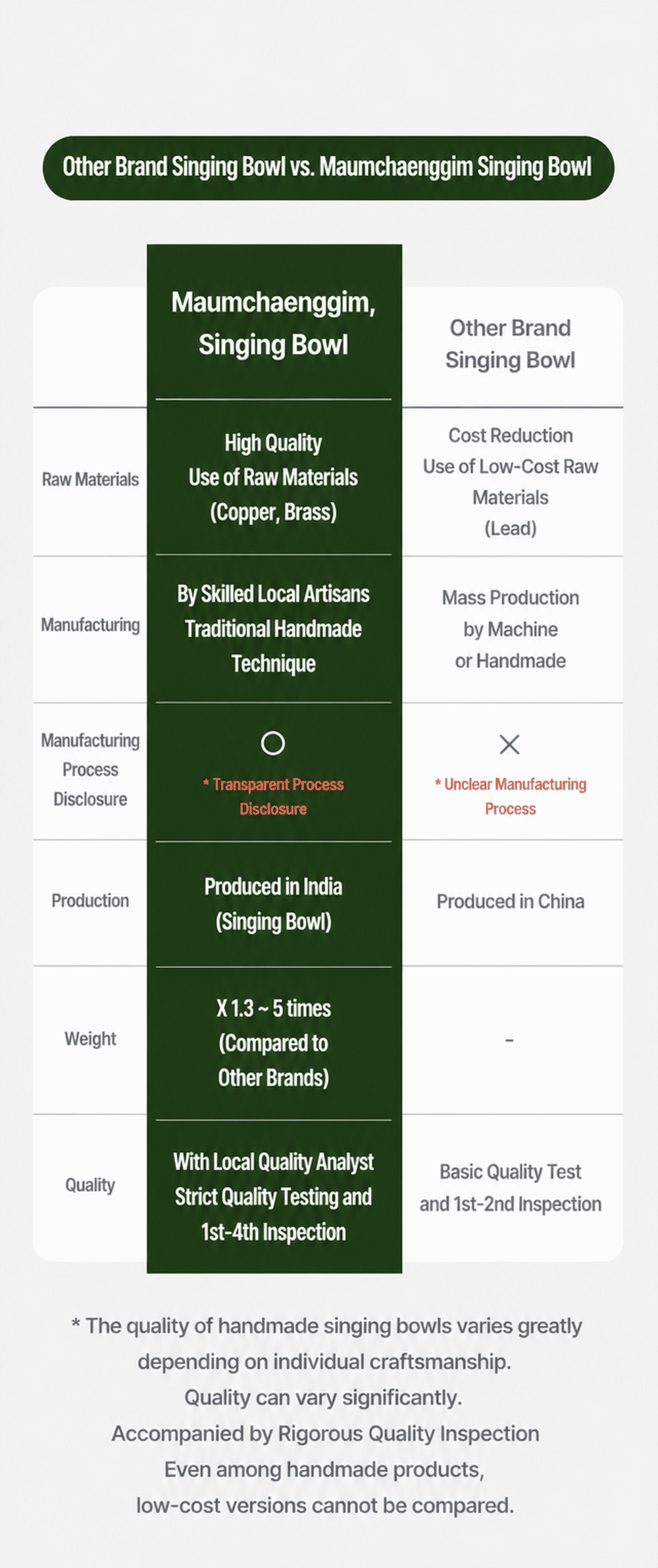
Task: Select the Production row label
Action: tap(90, 901)
